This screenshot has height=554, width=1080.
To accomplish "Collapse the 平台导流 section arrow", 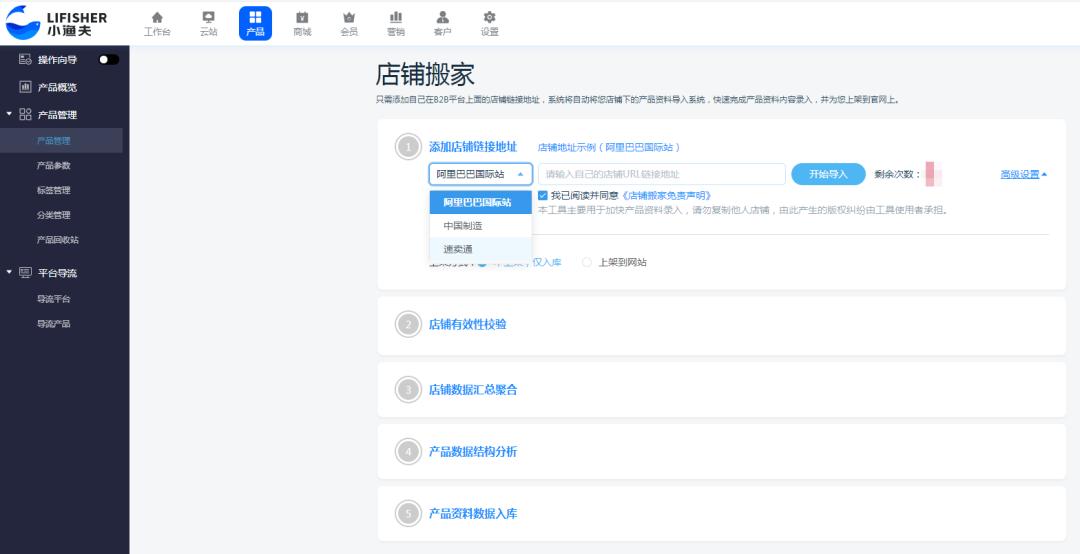I will point(9,273).
